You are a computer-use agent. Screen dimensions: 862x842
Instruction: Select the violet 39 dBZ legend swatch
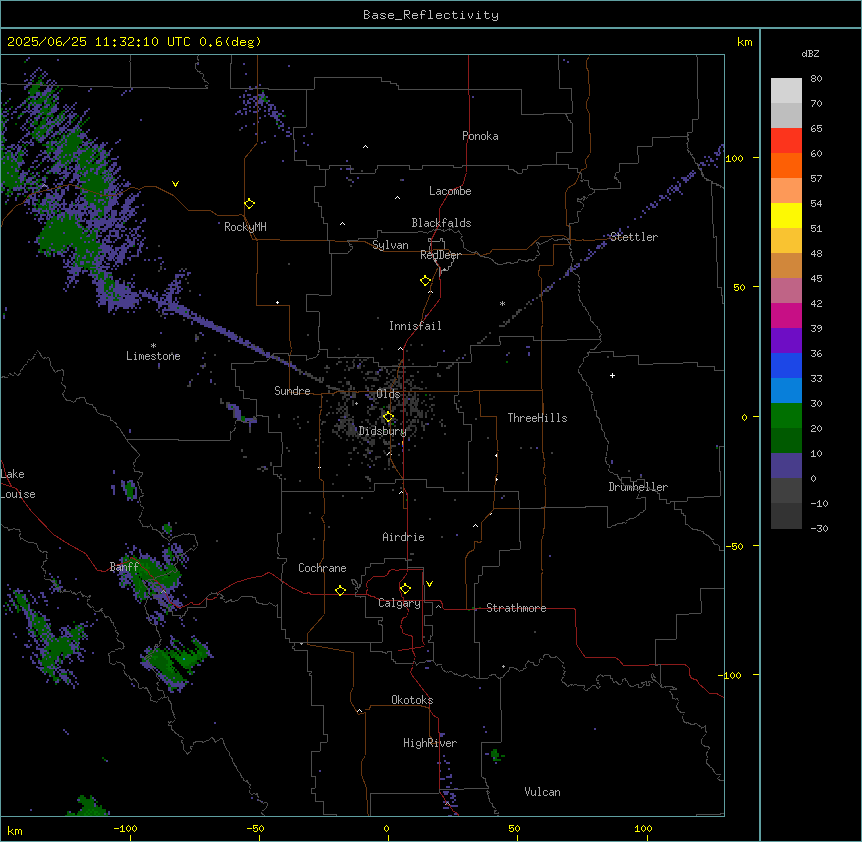[x=786, y=341]
